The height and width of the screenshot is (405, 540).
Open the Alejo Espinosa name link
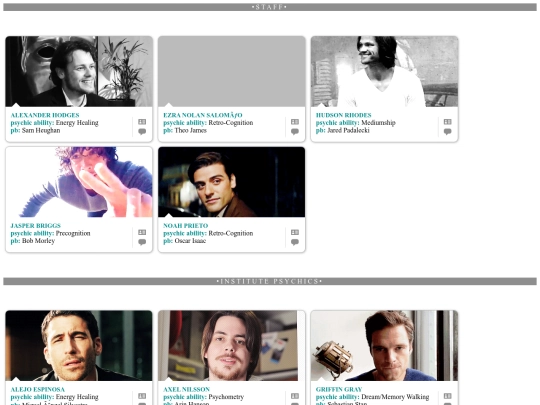coord(38,390)
